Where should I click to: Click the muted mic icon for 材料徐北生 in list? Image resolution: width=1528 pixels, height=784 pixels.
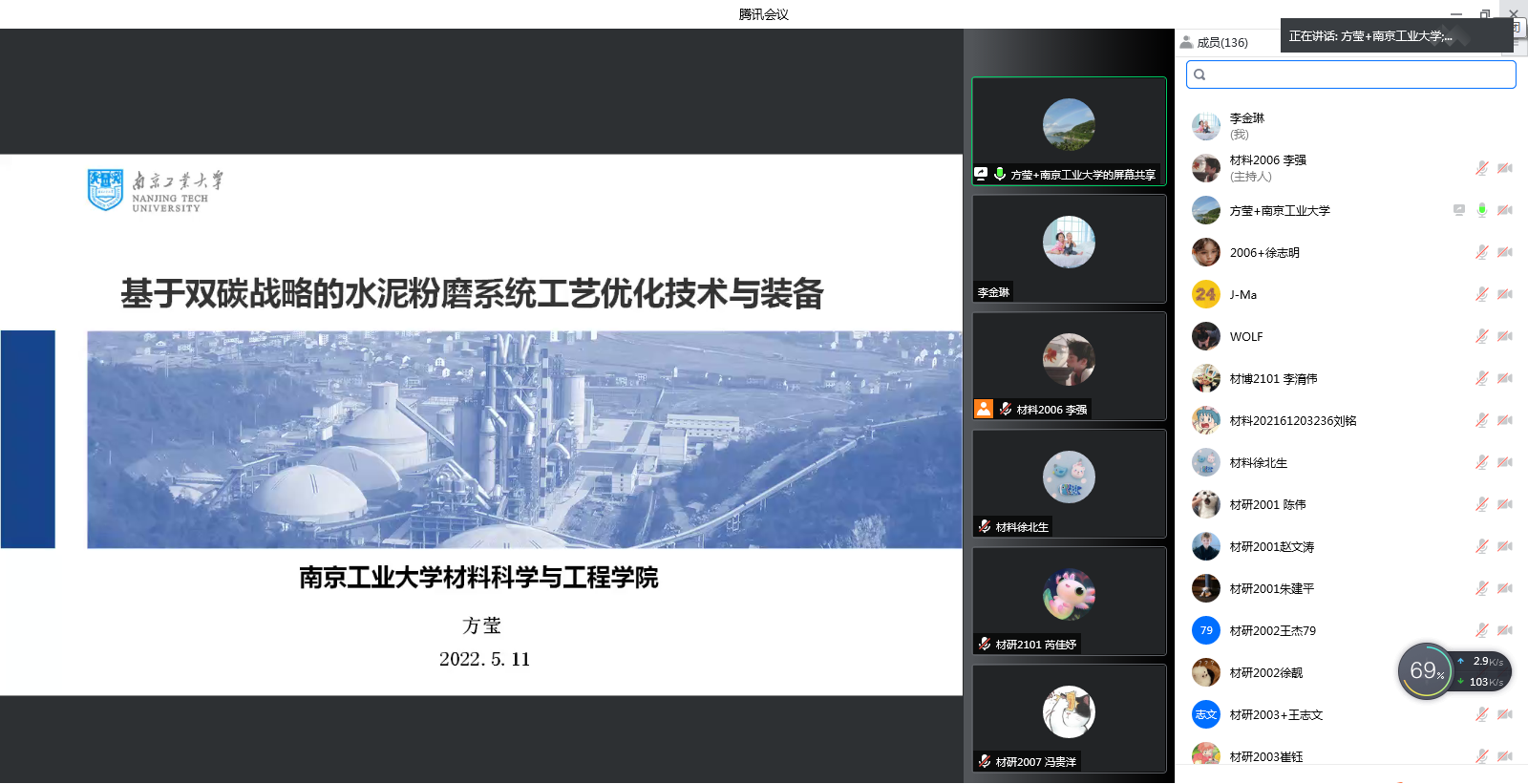tap(1481, 462)
